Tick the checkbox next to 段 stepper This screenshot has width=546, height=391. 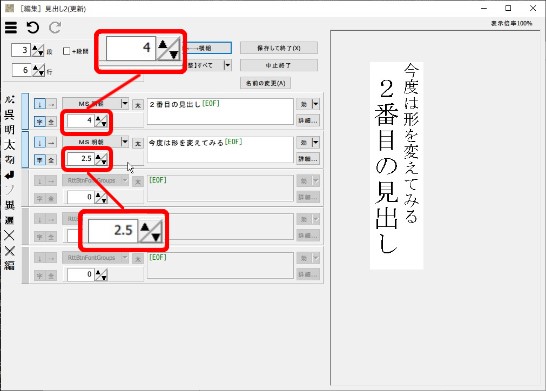(67, 51)
